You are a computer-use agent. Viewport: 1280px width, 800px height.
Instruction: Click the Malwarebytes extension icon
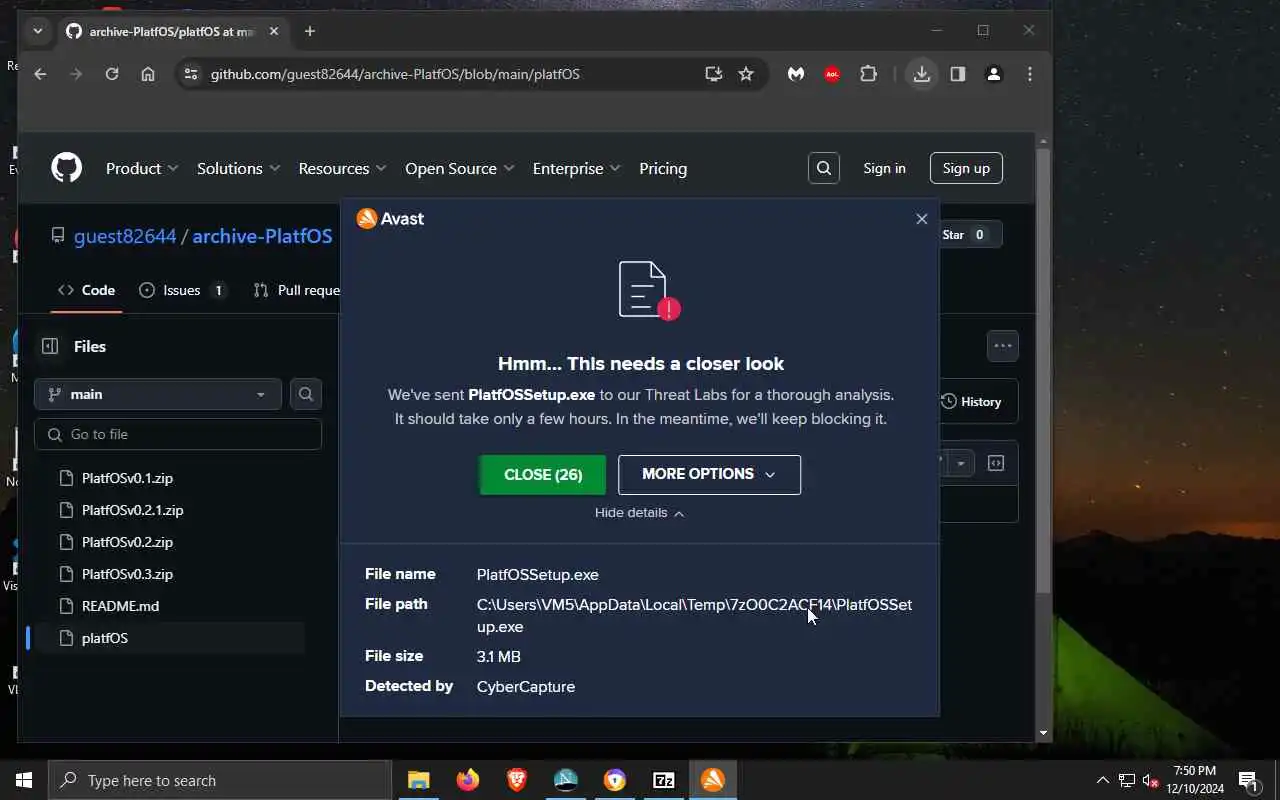click(x=796, y=74)
